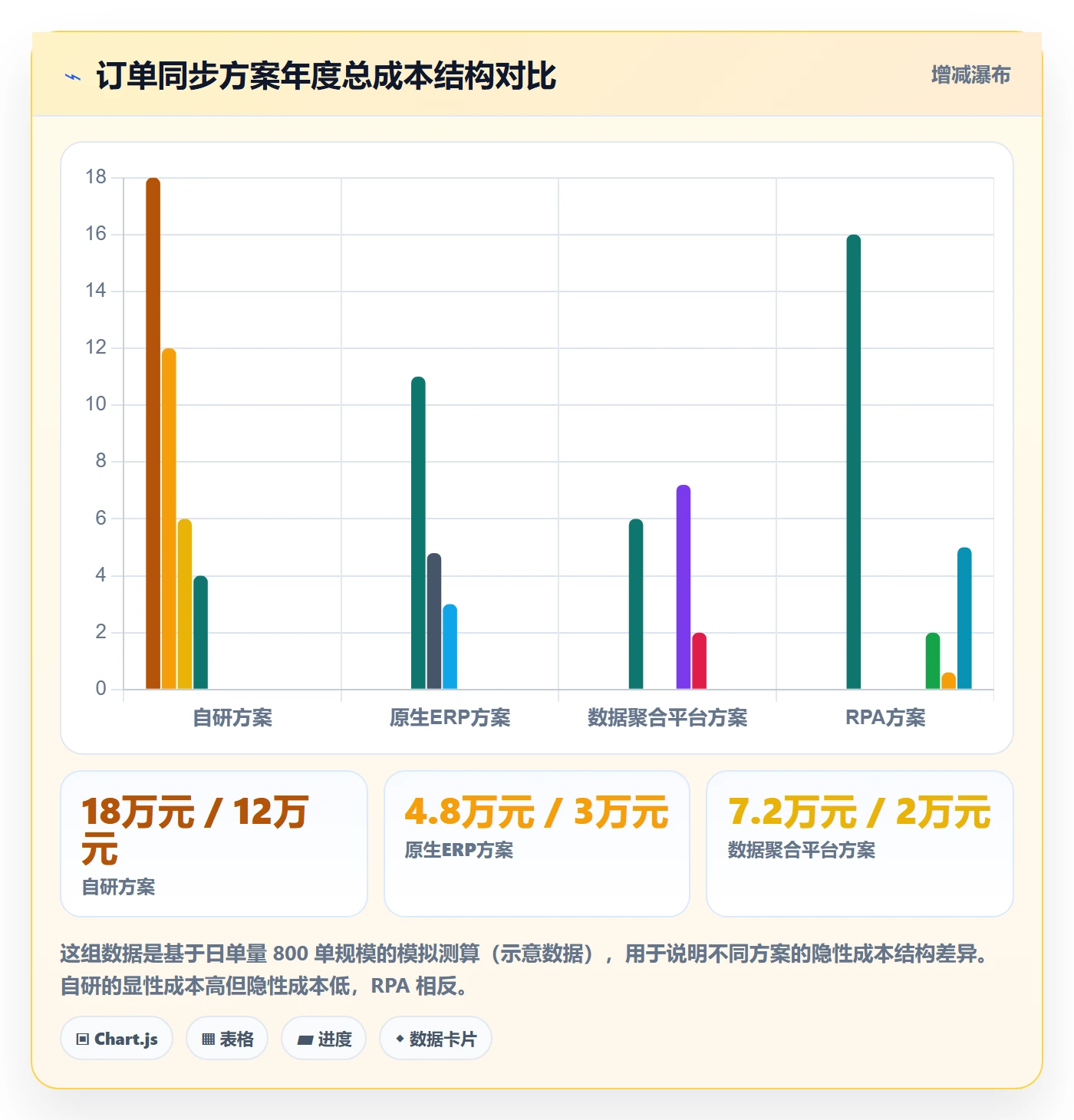Viewport: 1074px width, 1120px height.
Task: Select the 7.2万元 / 2万元 数据聚合平台方案 card
Action: [x=860, y=844]
